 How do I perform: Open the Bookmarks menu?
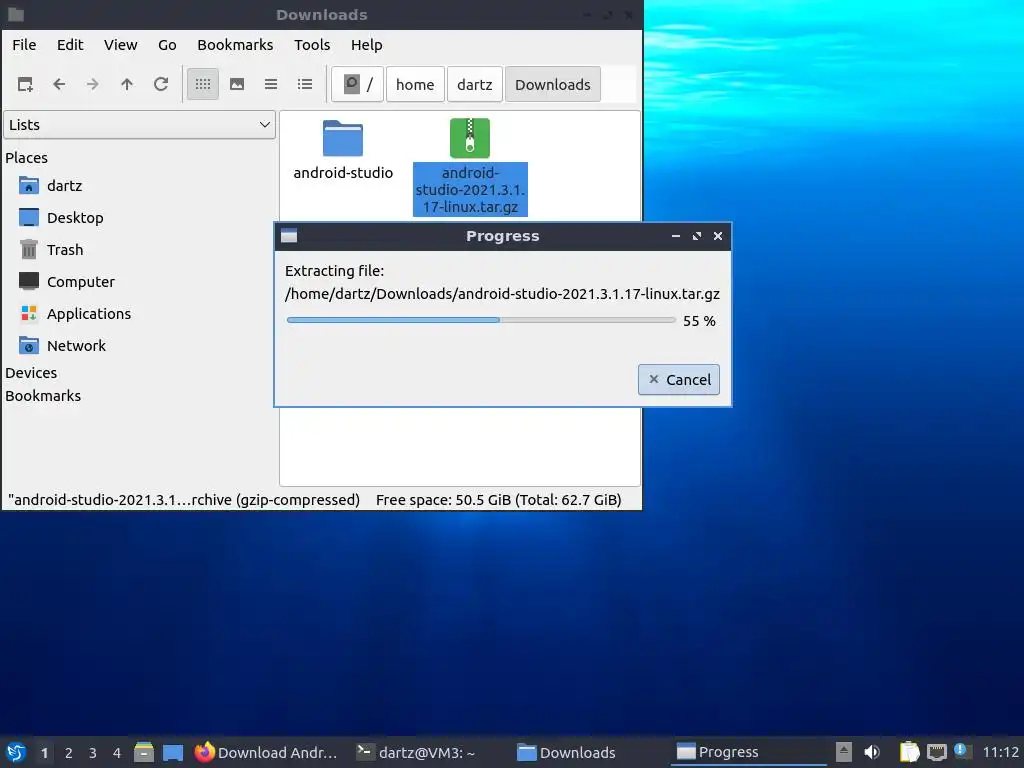[x=235, y=45]
